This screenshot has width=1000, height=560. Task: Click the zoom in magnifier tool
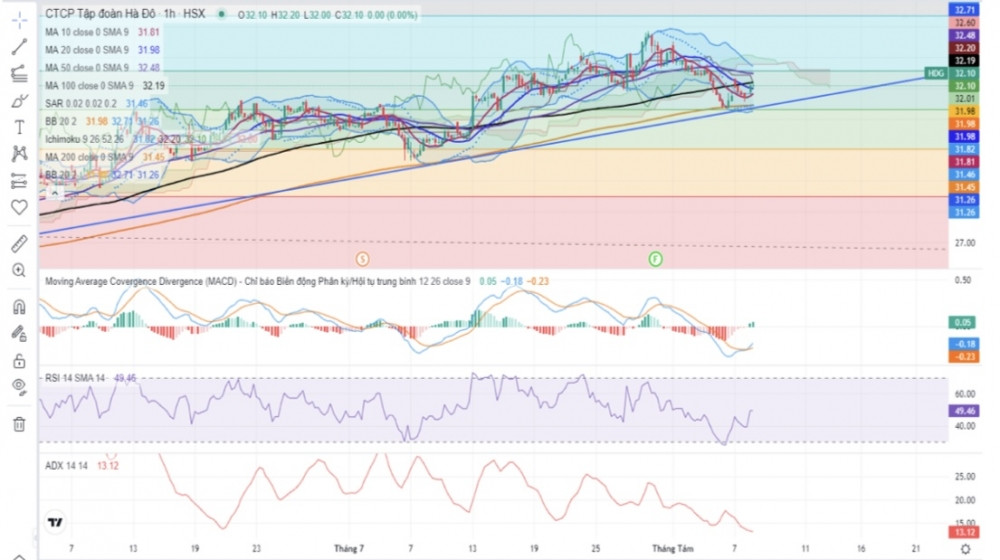19,270
